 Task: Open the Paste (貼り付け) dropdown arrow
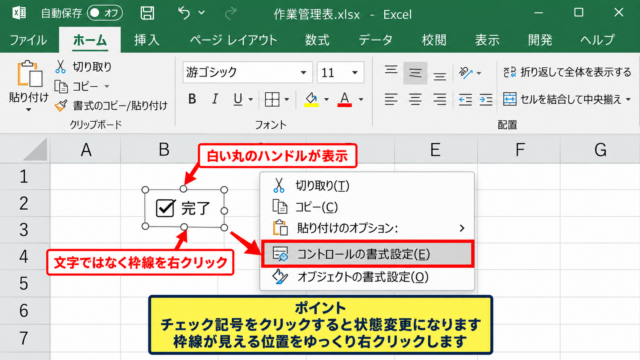click(x=29, y=109)
